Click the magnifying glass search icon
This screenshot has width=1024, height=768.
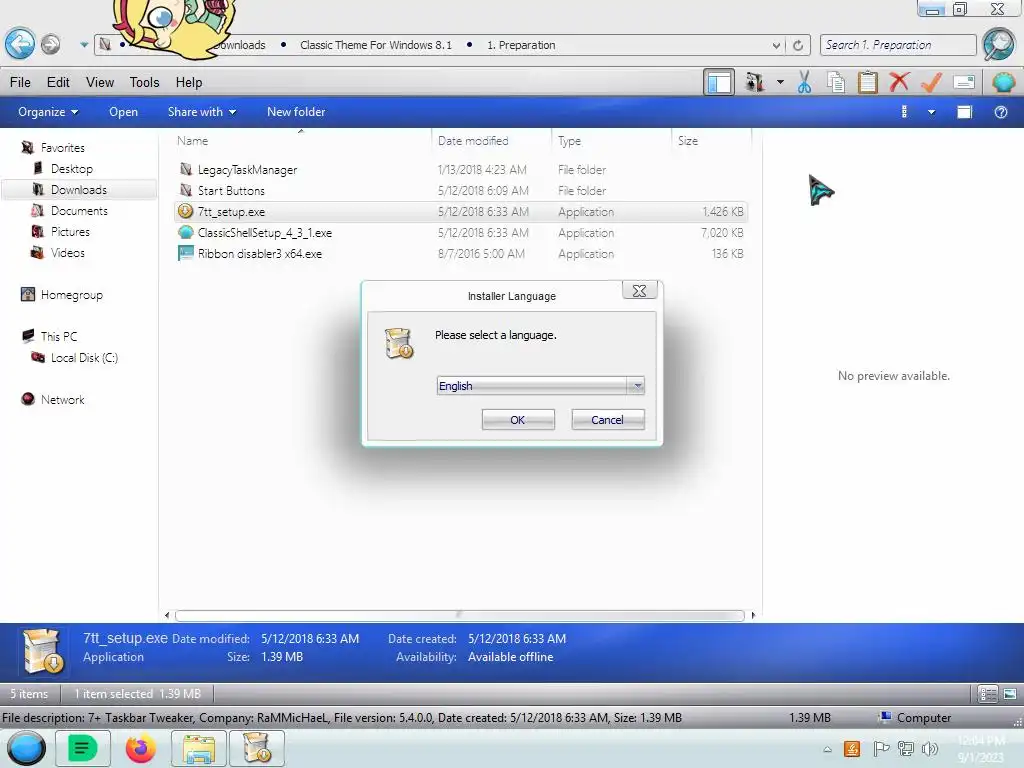pos(999,44)
